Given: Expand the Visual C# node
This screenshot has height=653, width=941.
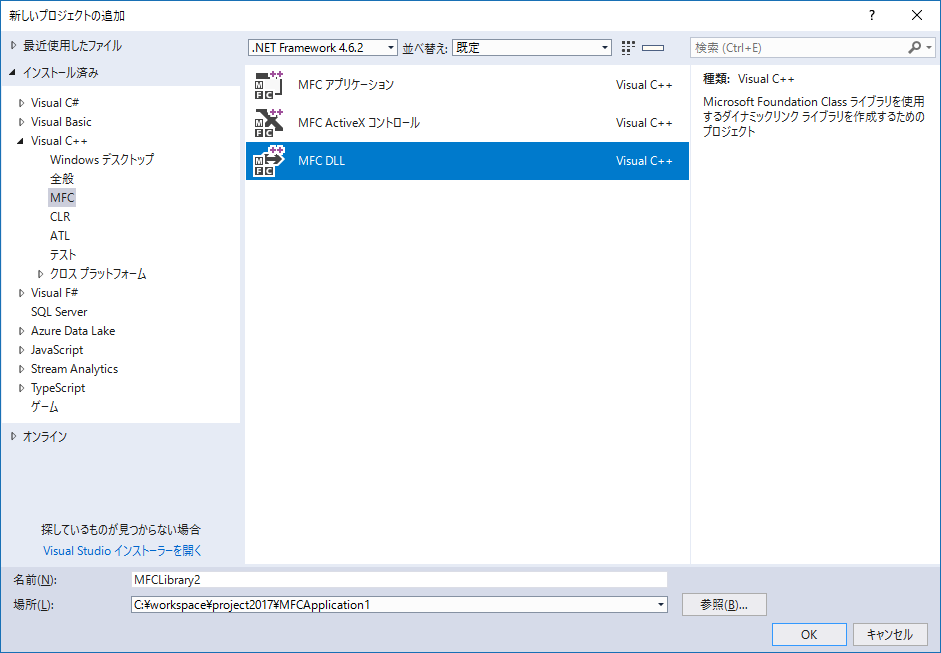Looking at the screenshot, I should 22,103.
